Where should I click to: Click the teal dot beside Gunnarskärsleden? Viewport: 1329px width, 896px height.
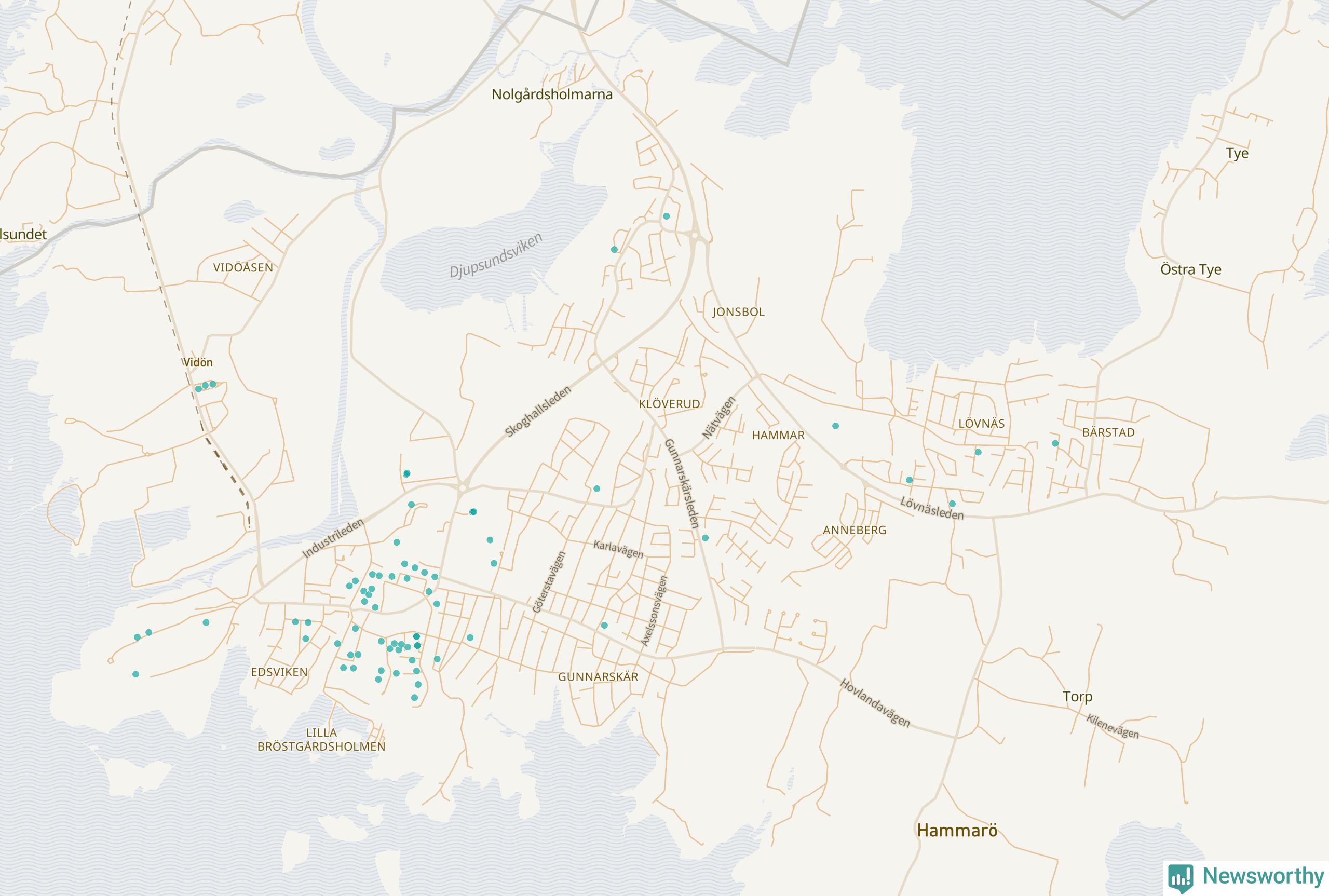(705, 538)
